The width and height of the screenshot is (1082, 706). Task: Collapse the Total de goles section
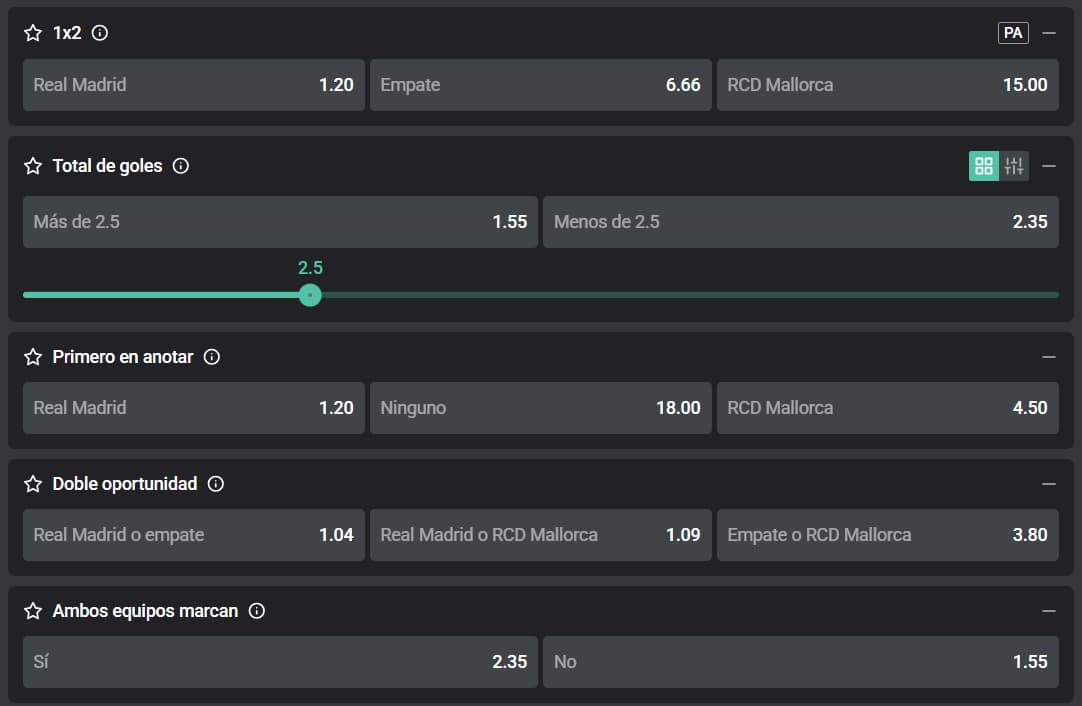click(x=1049, y=166)
